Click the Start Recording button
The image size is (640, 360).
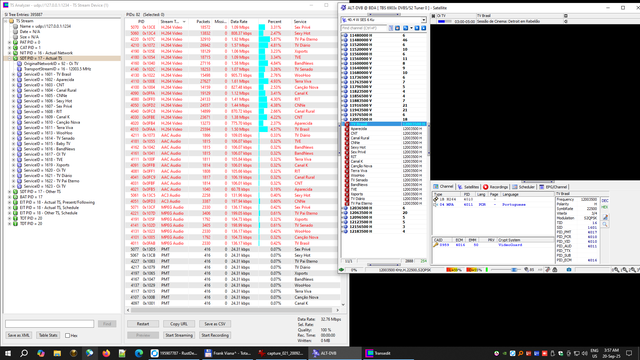[x=215, y=336]
